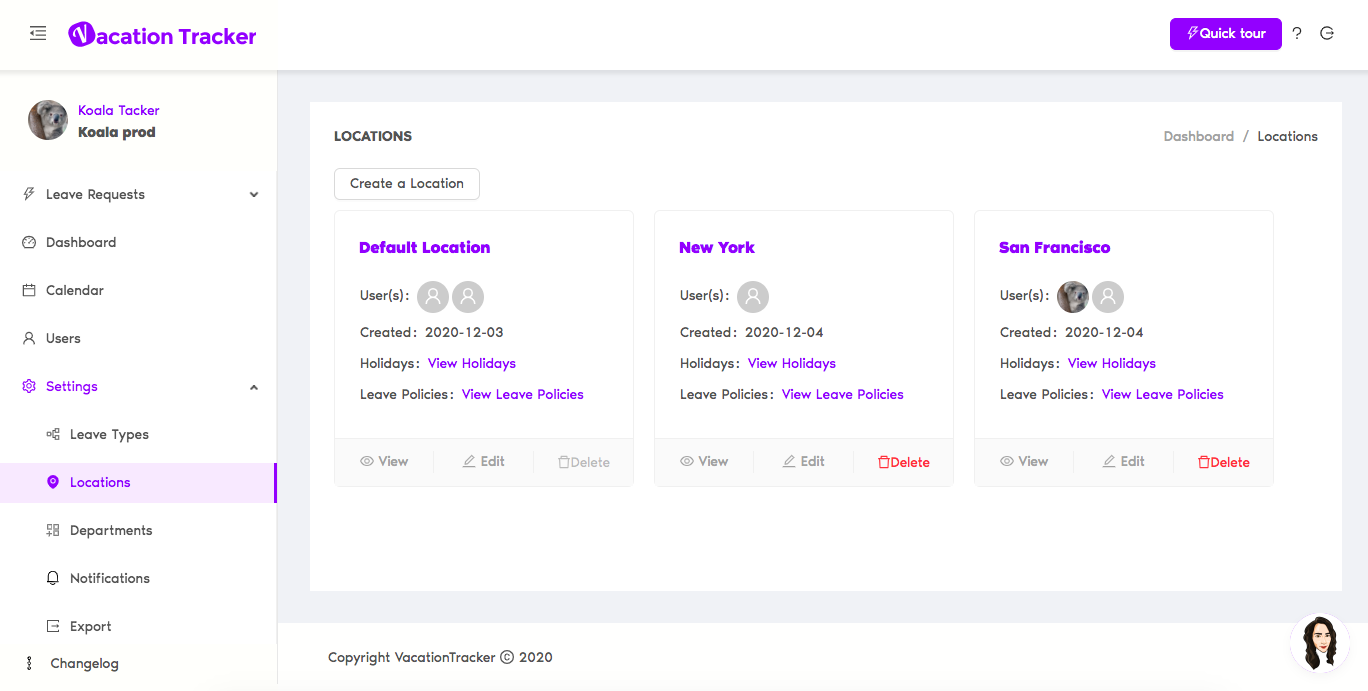This screenshot has width=1368, height=691.
Task: Open the Koala Tacker profile name link
Action: point(119,110)
